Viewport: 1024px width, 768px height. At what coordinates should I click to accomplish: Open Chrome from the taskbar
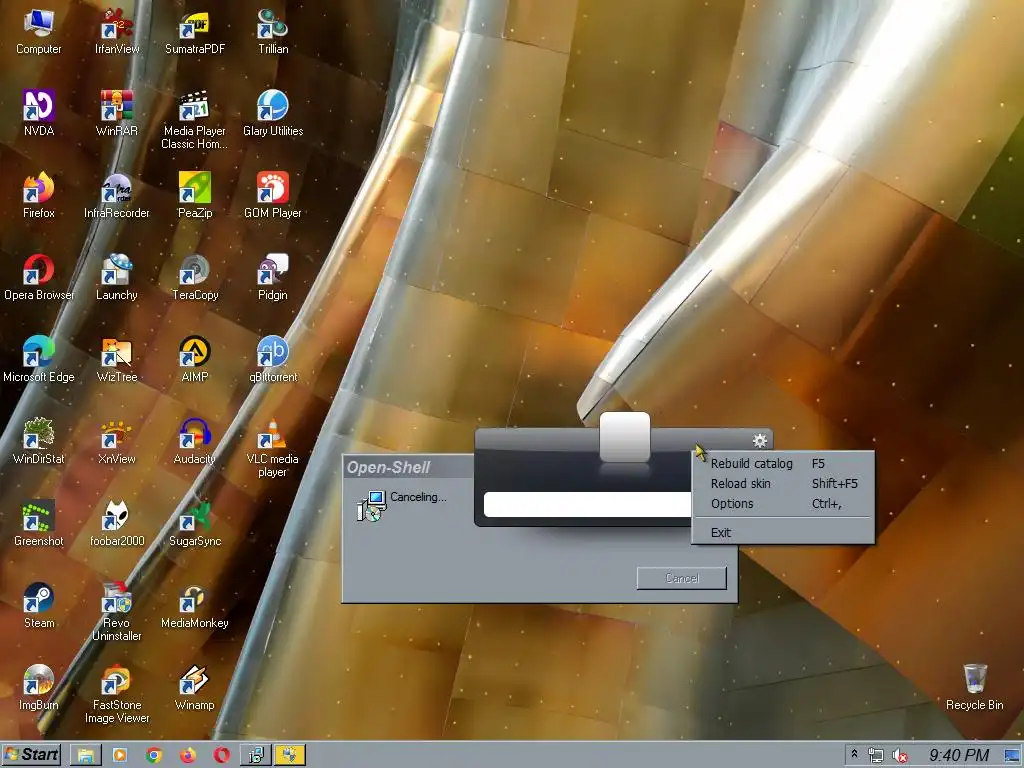click(x=154, y=756)
